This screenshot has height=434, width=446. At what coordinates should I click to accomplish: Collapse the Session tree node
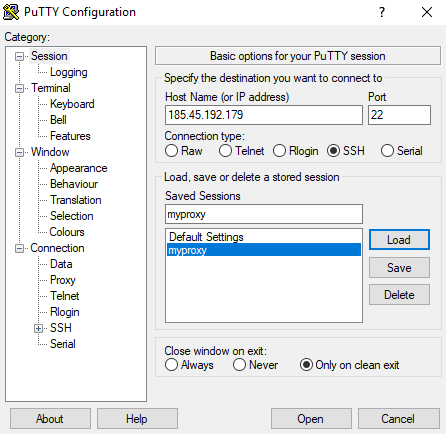click(x=20, y=56)
